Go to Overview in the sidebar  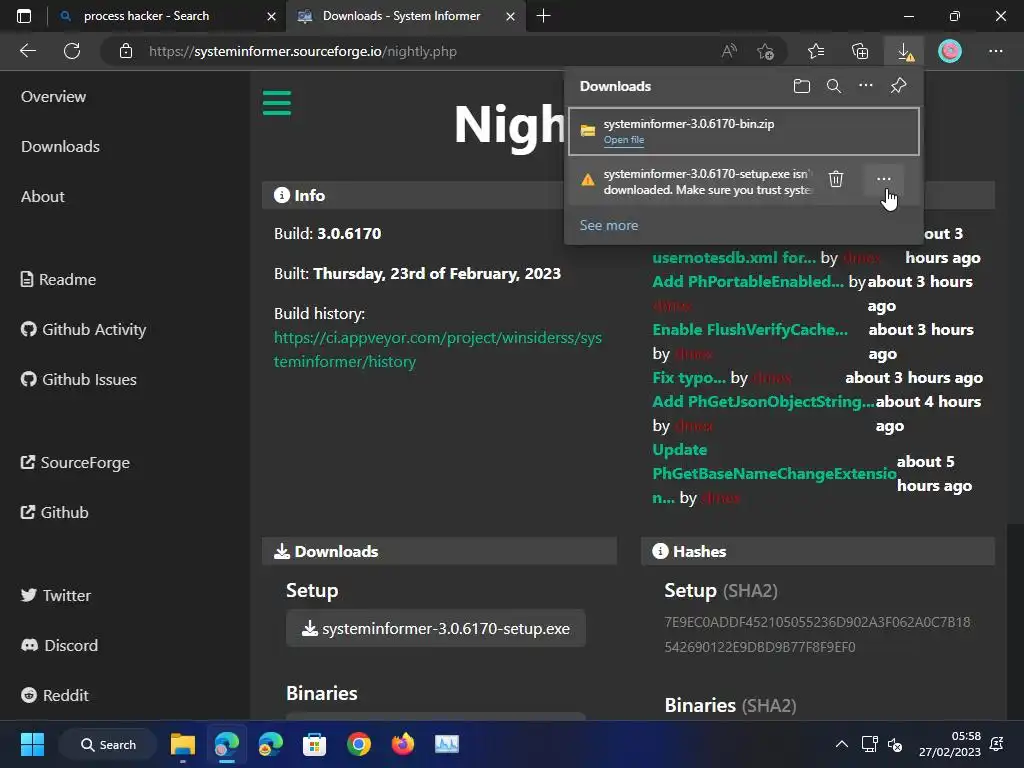click(x=54, y=97)
